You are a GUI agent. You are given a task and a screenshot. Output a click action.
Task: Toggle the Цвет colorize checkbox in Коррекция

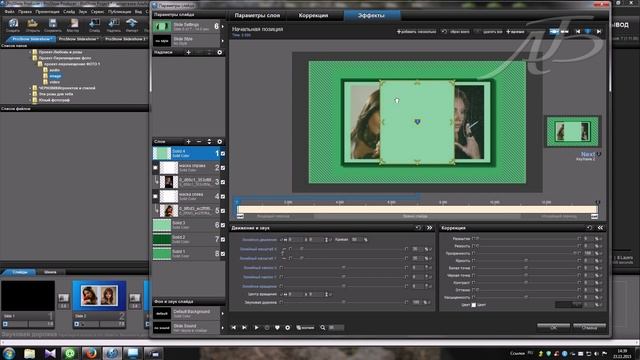click(x=474, y=304)
